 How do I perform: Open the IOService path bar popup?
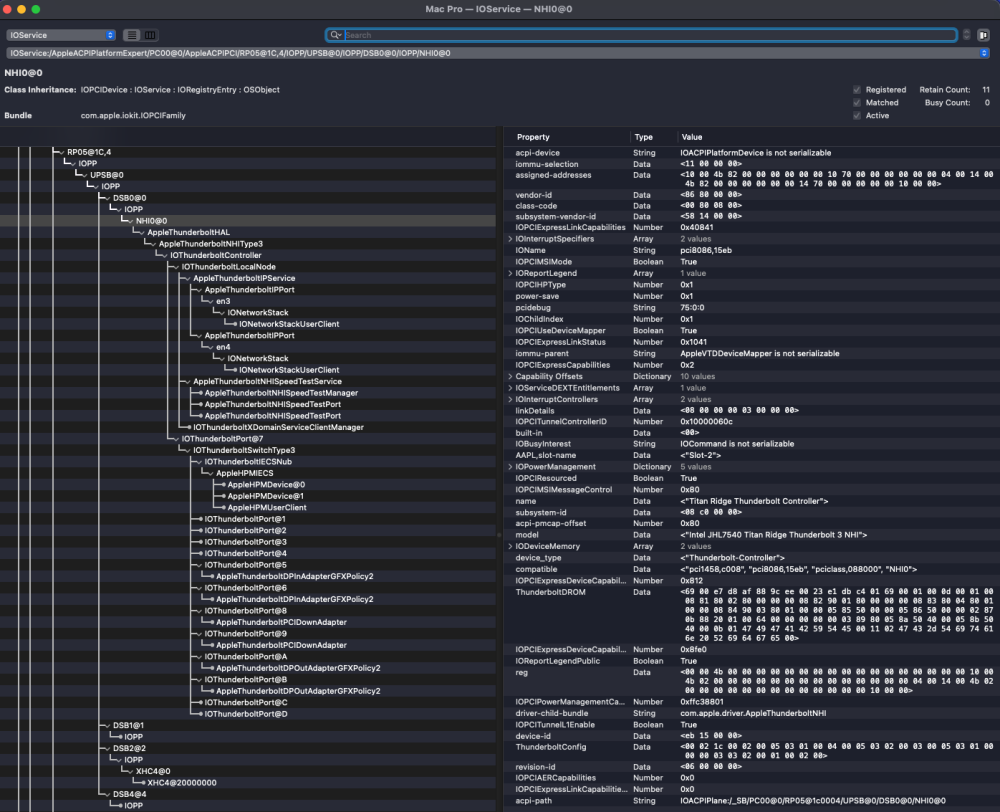pyautogui.click(x=498, y=53)
